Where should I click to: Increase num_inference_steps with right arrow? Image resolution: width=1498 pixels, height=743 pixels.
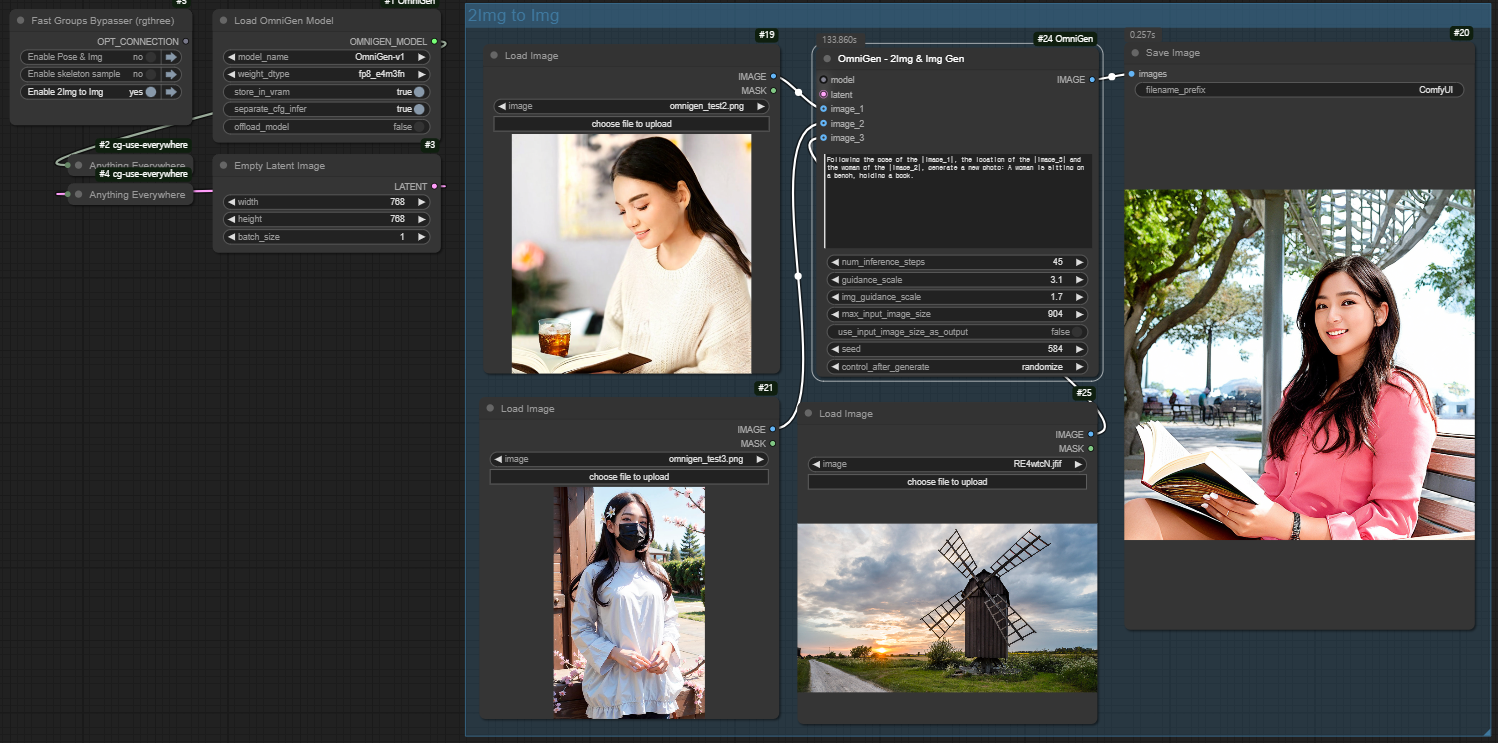pyautogui.click(x=1079, y=262)
